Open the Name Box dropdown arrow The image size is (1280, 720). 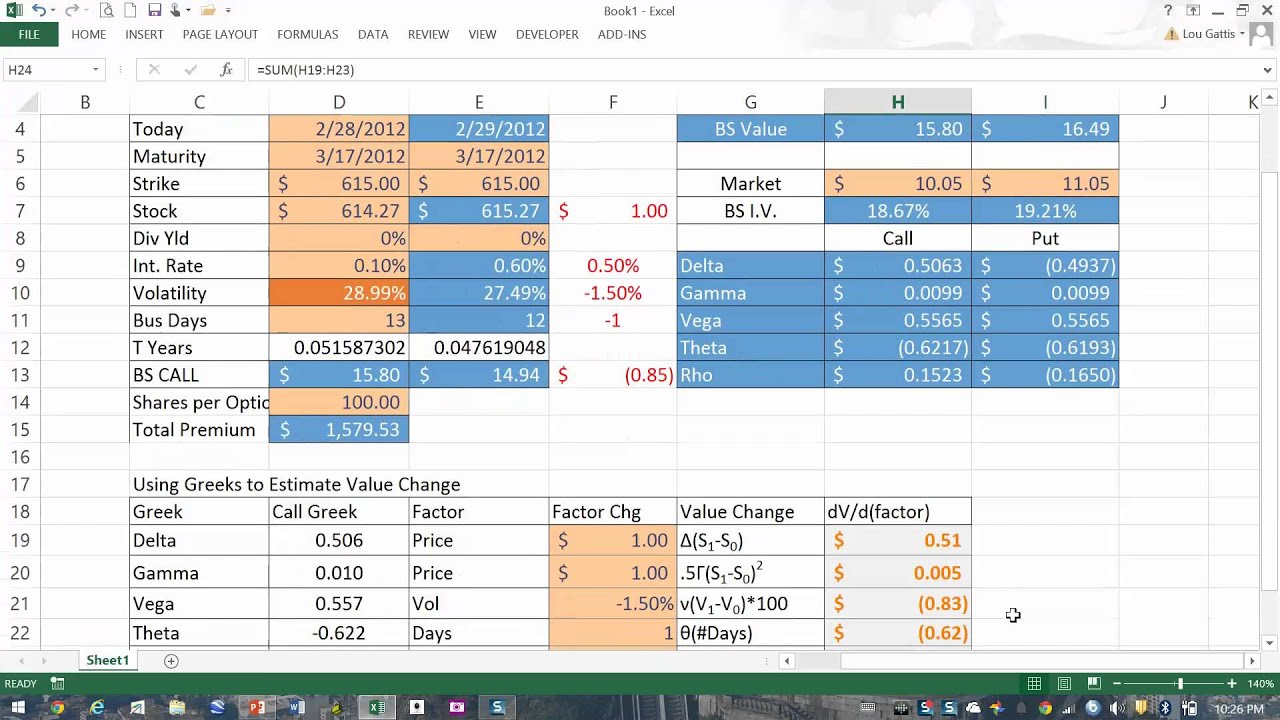tap(95, 70)
